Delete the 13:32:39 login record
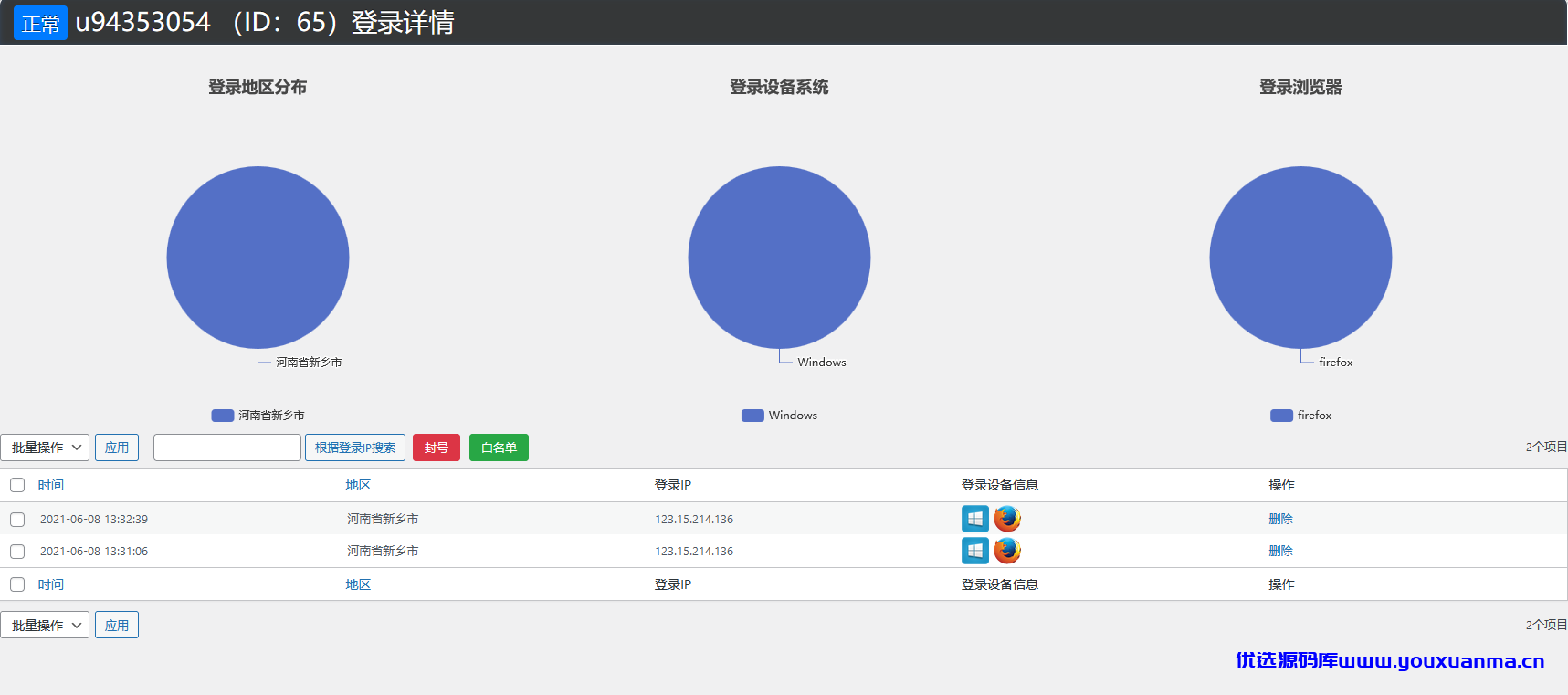 pos(1280,519)
